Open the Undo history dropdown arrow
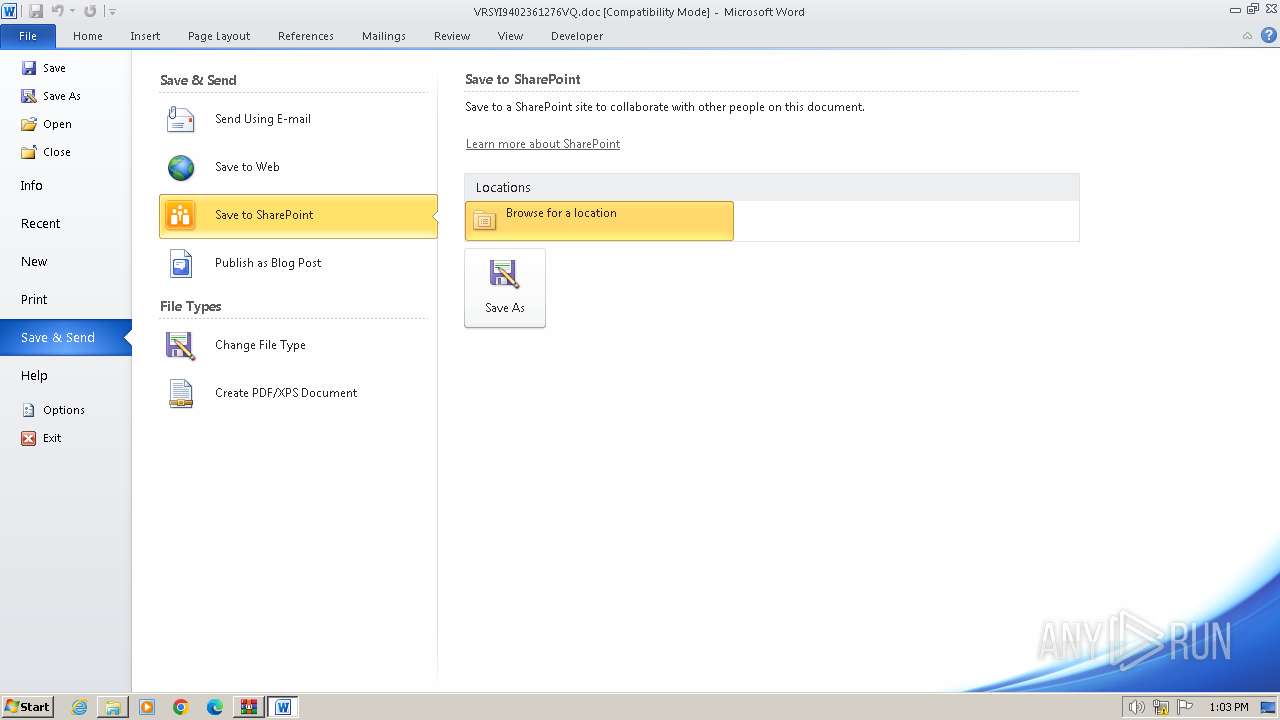The height and width of the screenshot is (720, 1280). pos(72,12)
